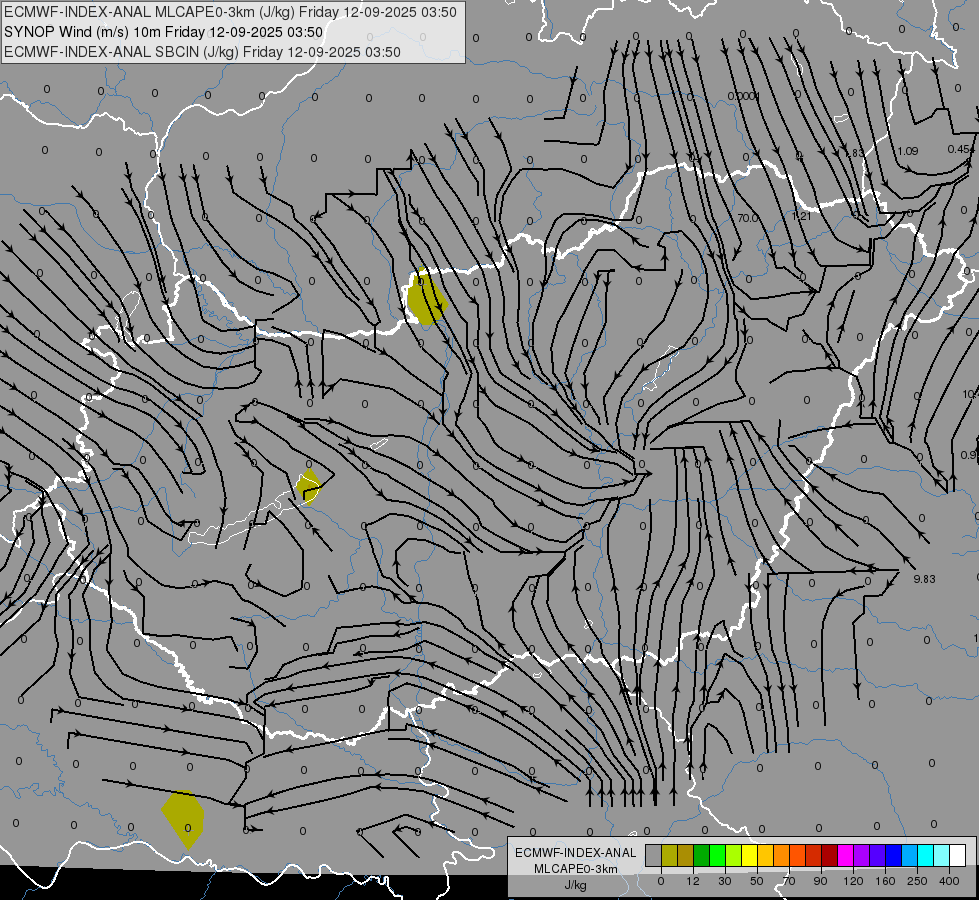This screenshot has width=979, height=900.
Task: Click the 0.45 value near the map edge
Action: tap(960, 149)
